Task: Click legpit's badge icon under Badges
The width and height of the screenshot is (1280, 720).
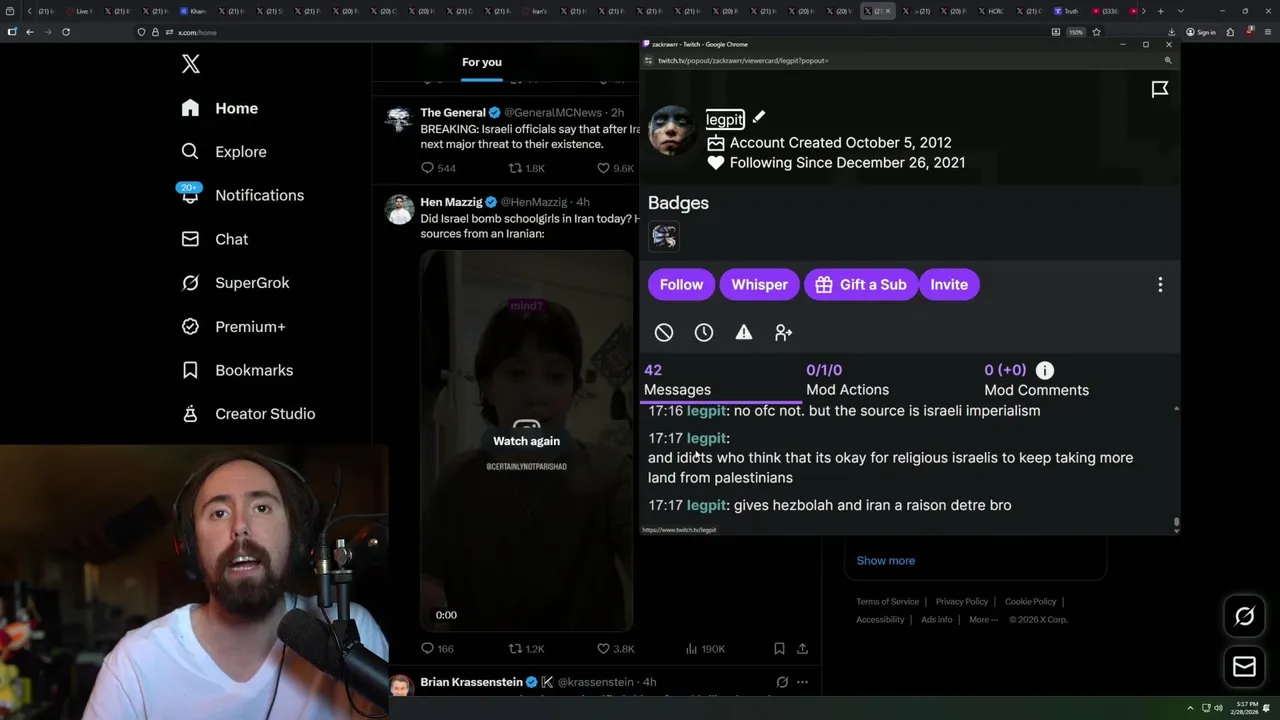Action: pos(664,236)
